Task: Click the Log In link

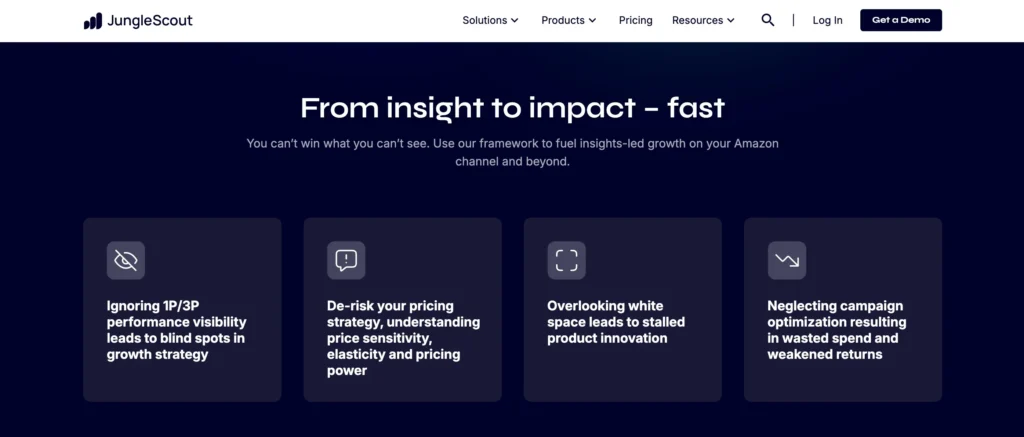Action: [x=827, y=20]
